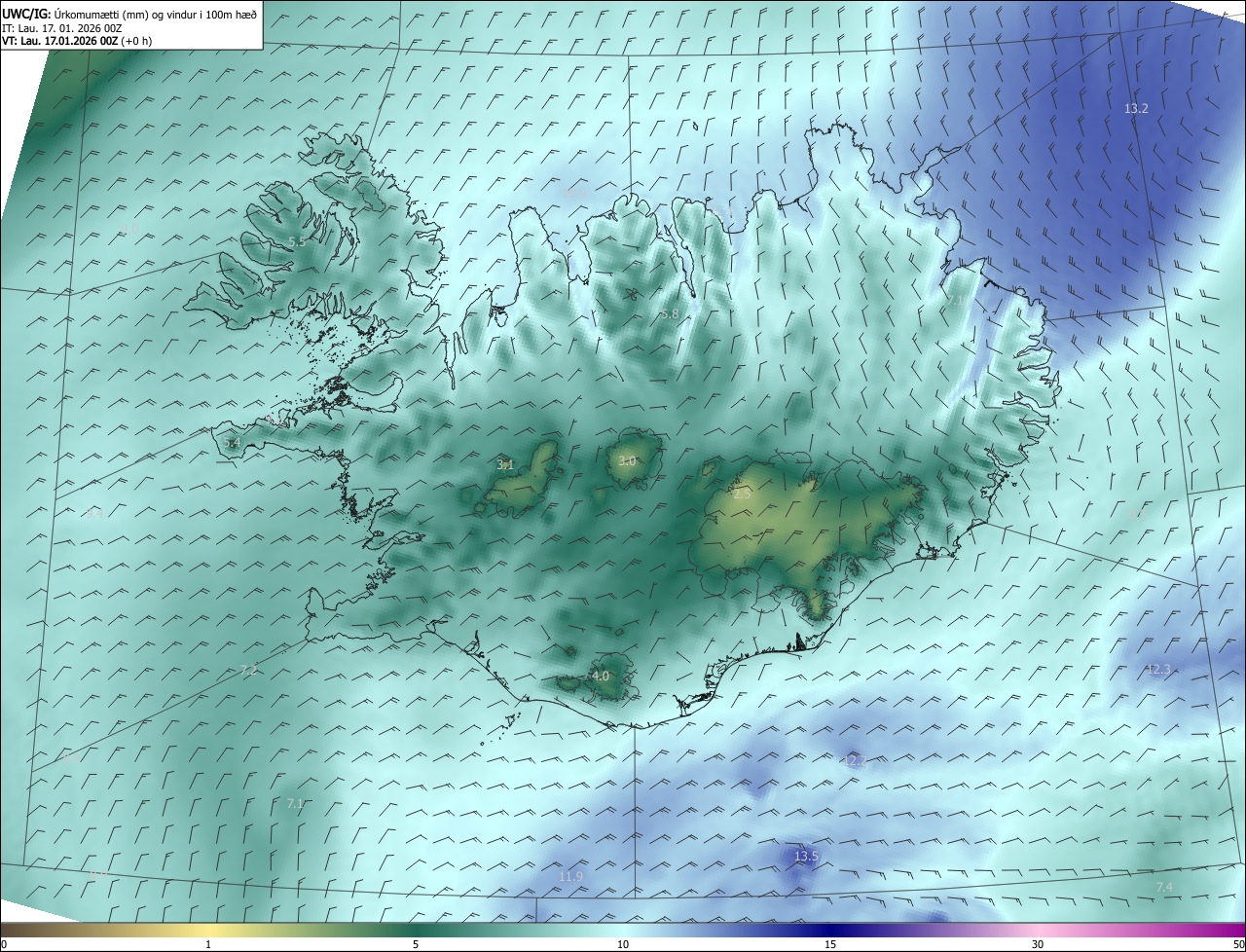Image resolution: width=1246 pixels, height=952 pixels.
Task: Click the 4.0 value label on the southern glacier
Action: pyautogui.click(x=601, y=677)
